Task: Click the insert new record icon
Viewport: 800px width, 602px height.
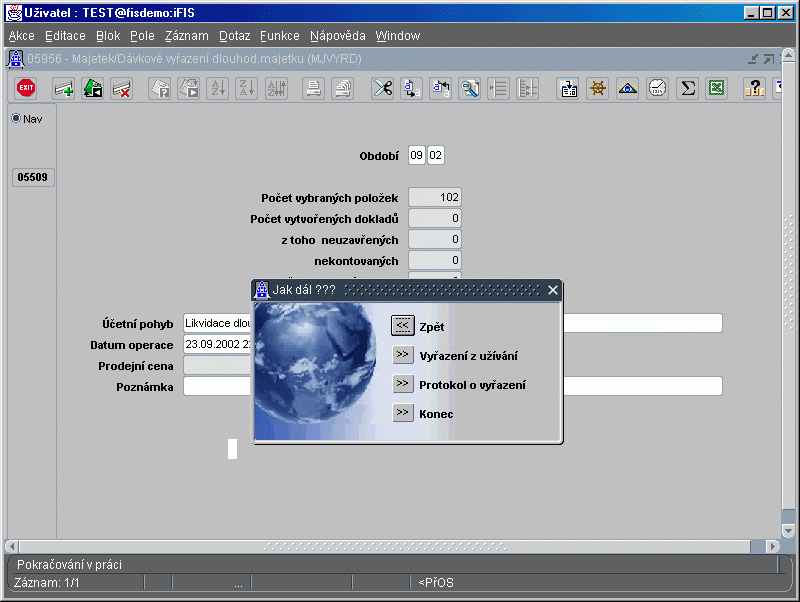Action: pyautogui.click(x=64, y=88)
